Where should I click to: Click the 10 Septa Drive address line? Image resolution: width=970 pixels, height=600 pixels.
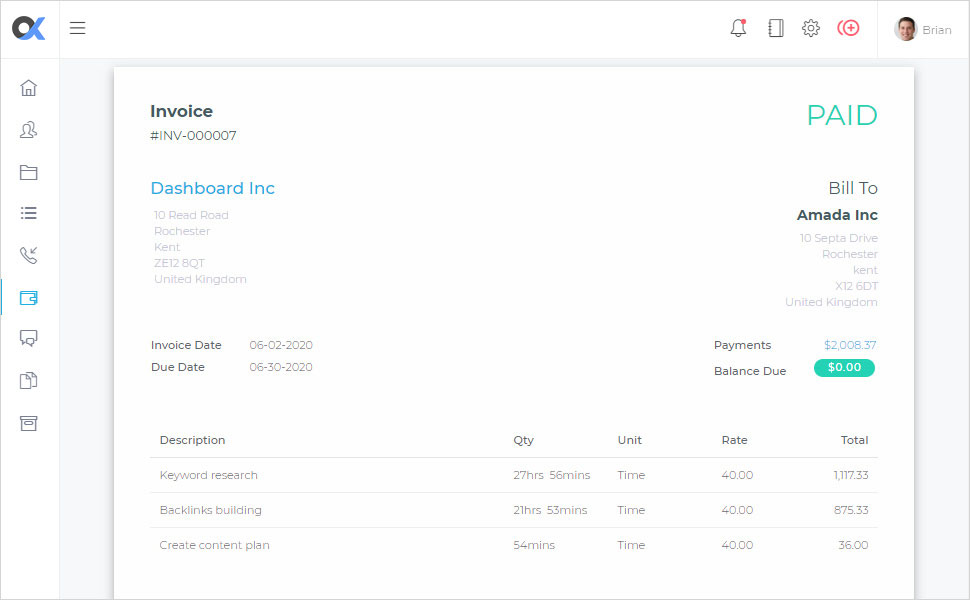coord(838,238)
